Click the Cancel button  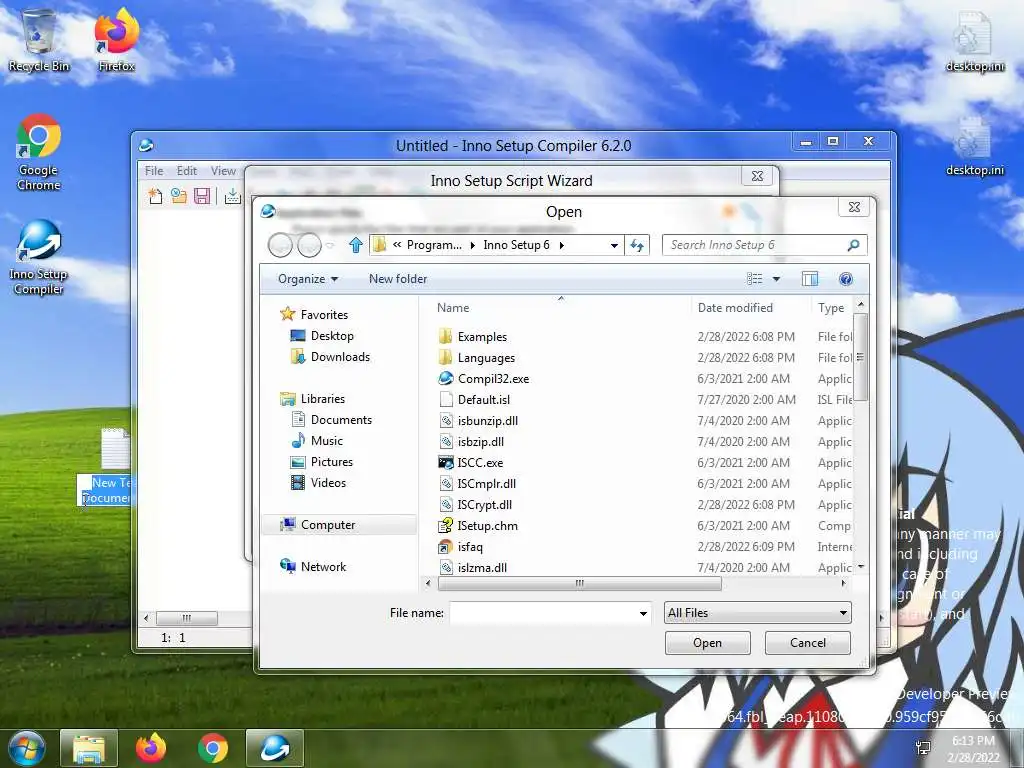point(808,643)
